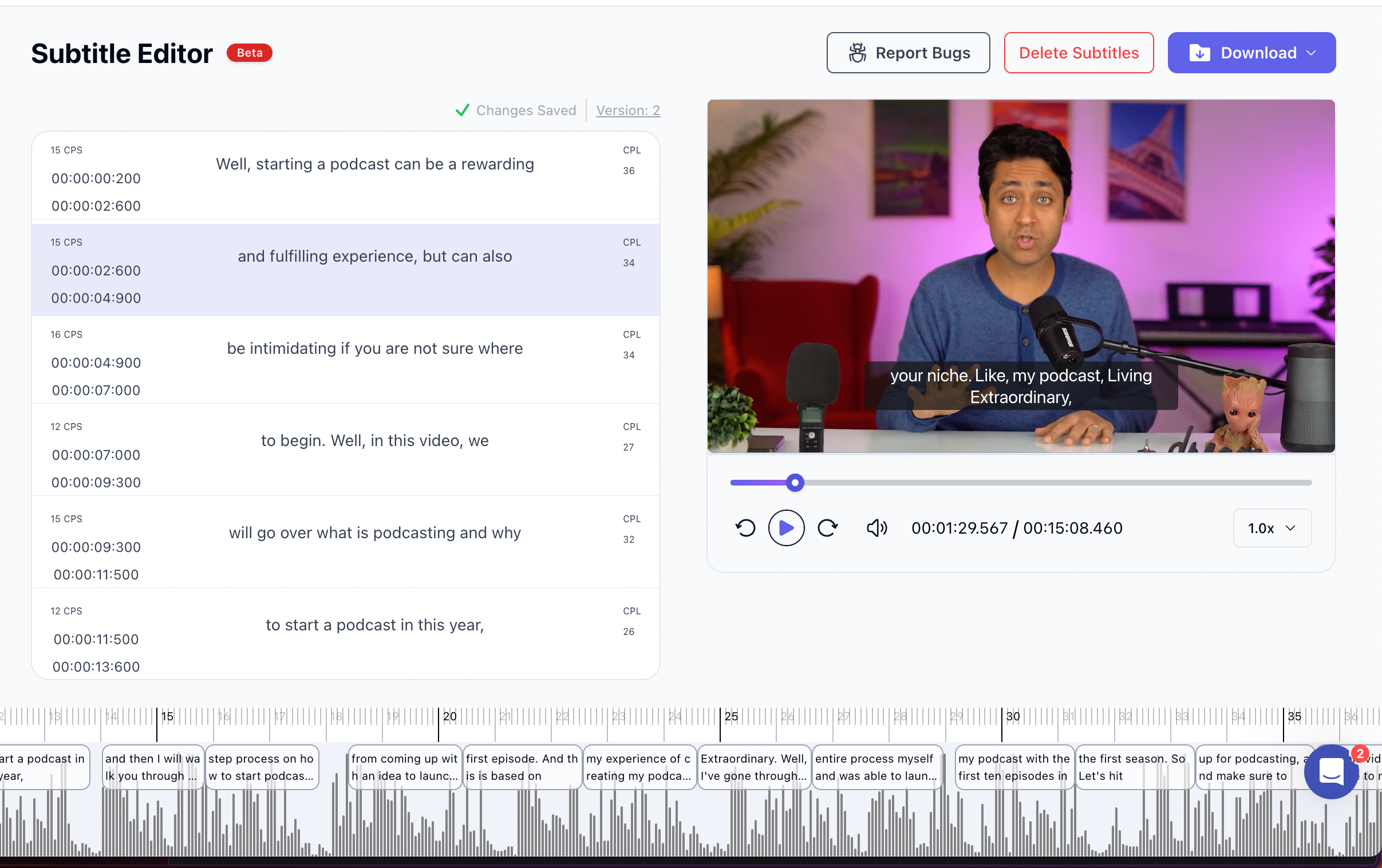Rewind using the counter-clockwise arrow icon
1382x868 pixels.
coord(745,527)
